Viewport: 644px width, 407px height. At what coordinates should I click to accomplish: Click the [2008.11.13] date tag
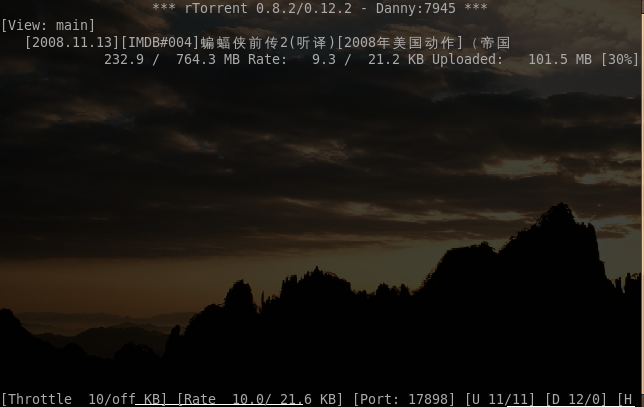[72, 42]
